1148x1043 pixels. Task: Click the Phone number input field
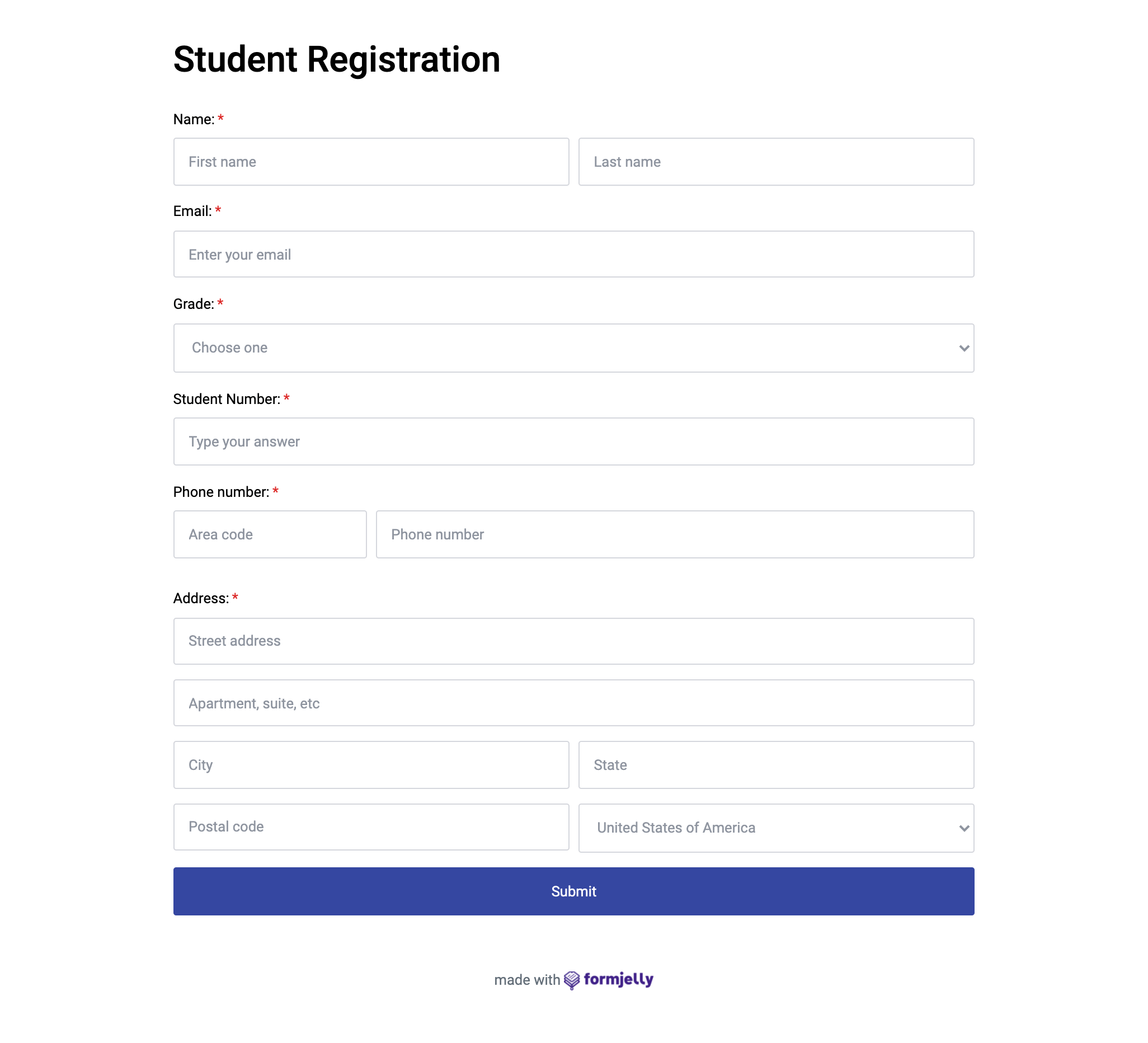click(674, 534)
